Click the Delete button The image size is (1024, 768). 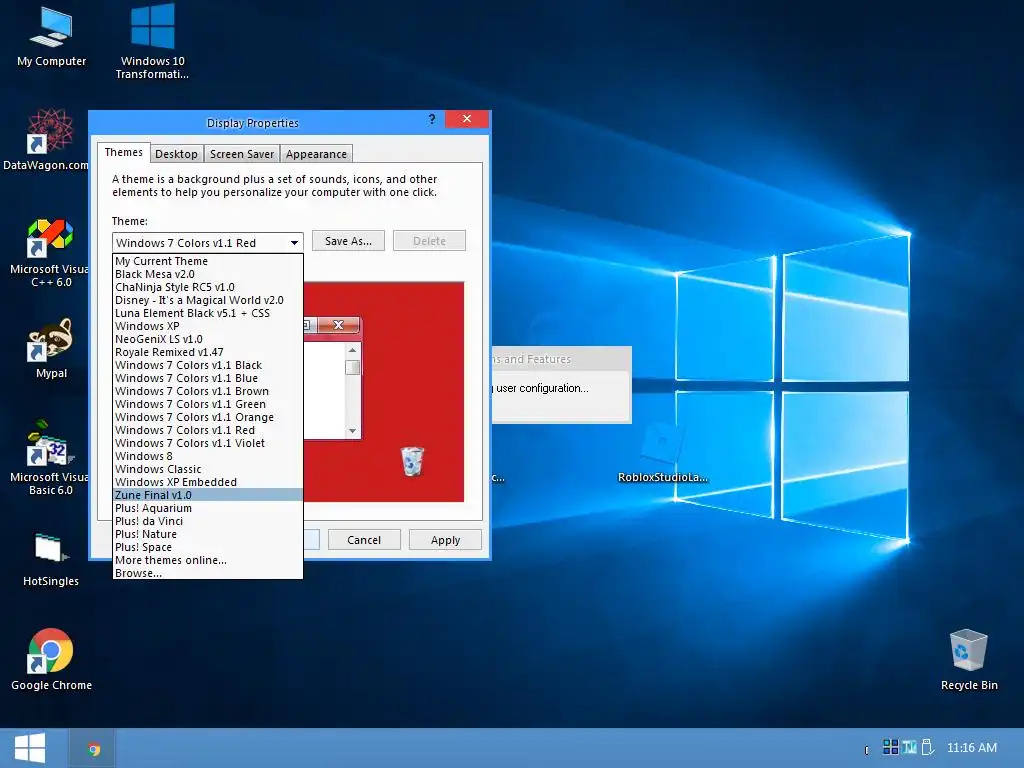pos(429,241)
